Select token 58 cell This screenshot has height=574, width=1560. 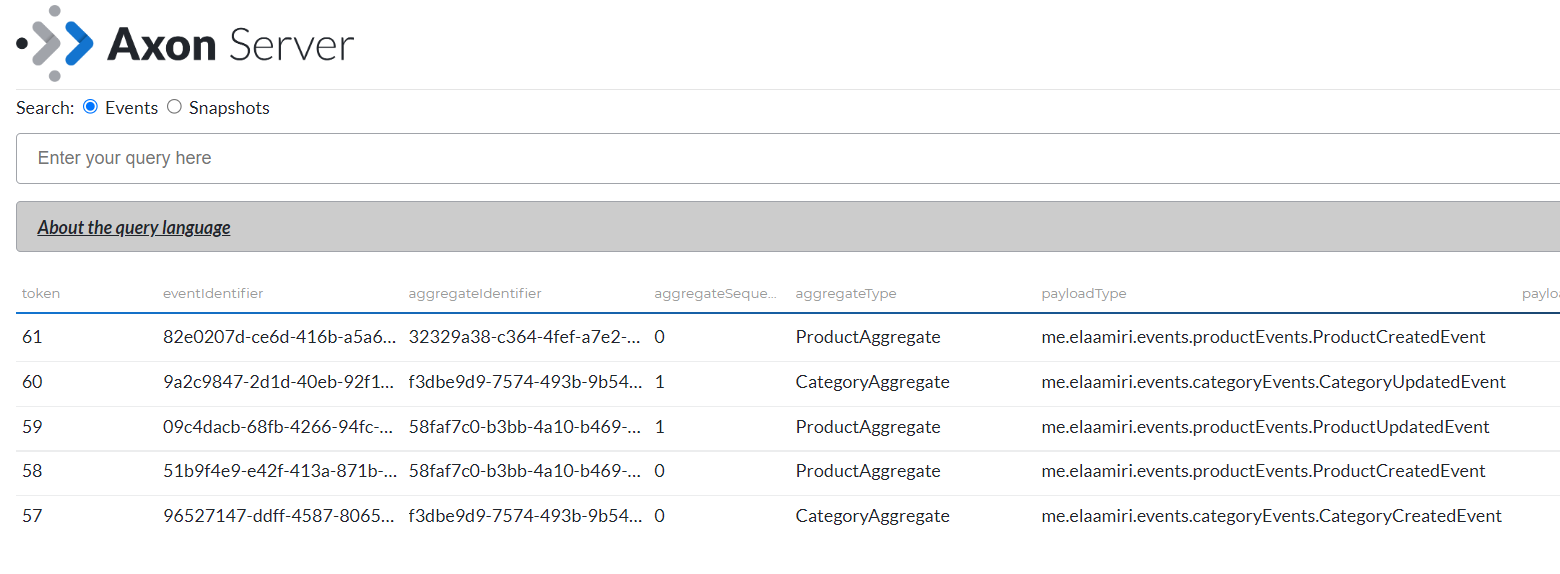point(32,471)
